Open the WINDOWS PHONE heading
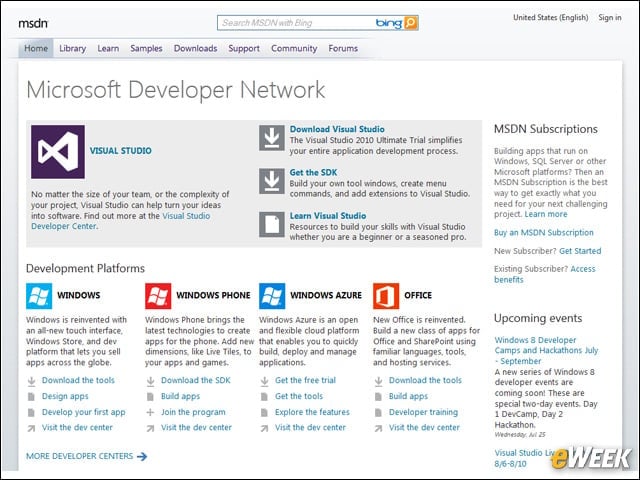Image resolution: width=640 pixels, height=480 pixels. 213,295
